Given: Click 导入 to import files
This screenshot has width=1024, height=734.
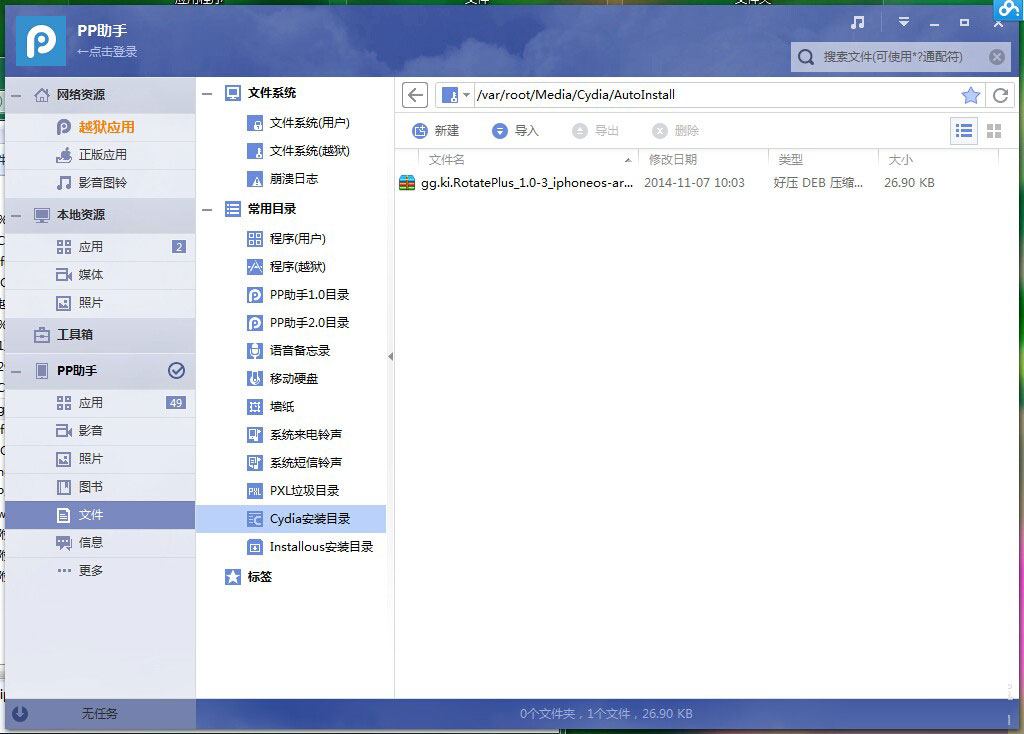Looking at the screenshot, I should 515,131.
